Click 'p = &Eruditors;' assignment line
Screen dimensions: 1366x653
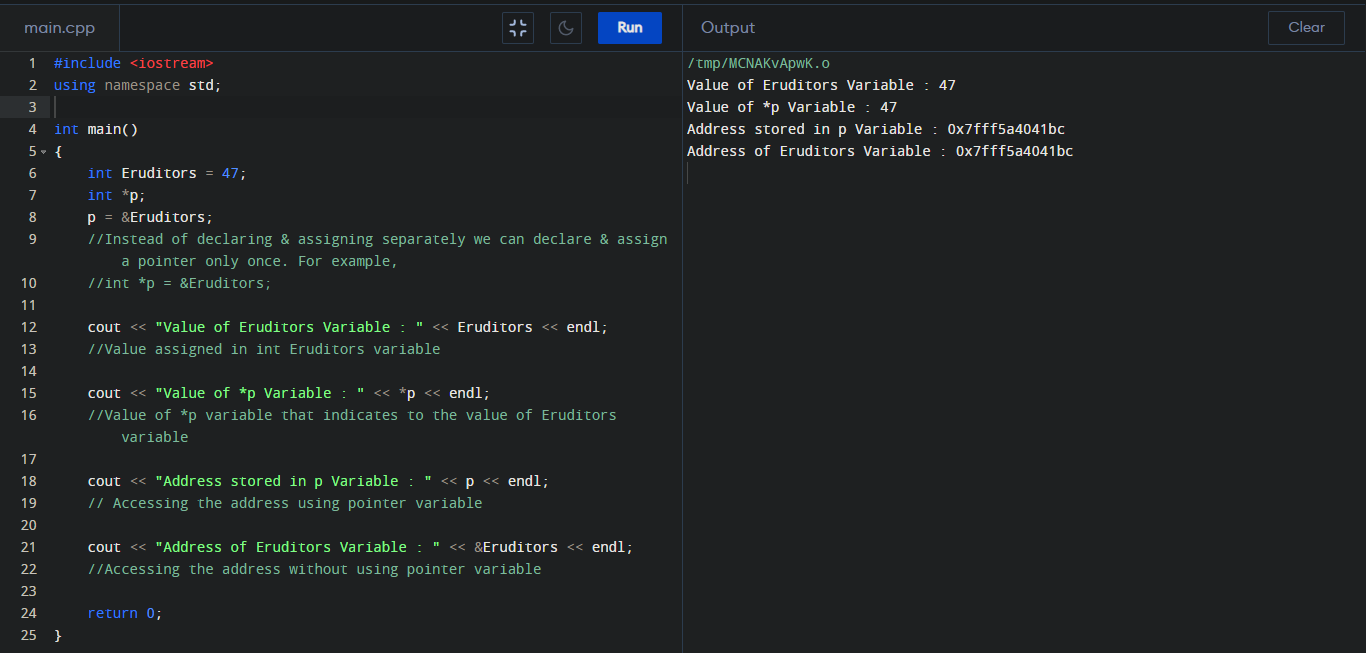pyautogui.click(x=150, y=217)
